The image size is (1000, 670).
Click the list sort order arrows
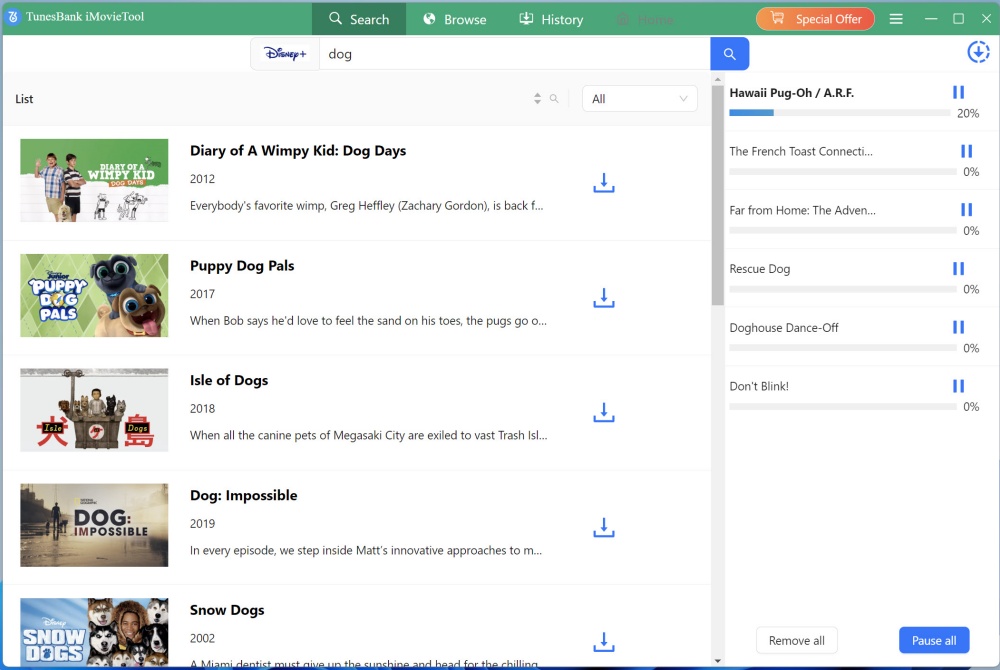coord(538,99)
